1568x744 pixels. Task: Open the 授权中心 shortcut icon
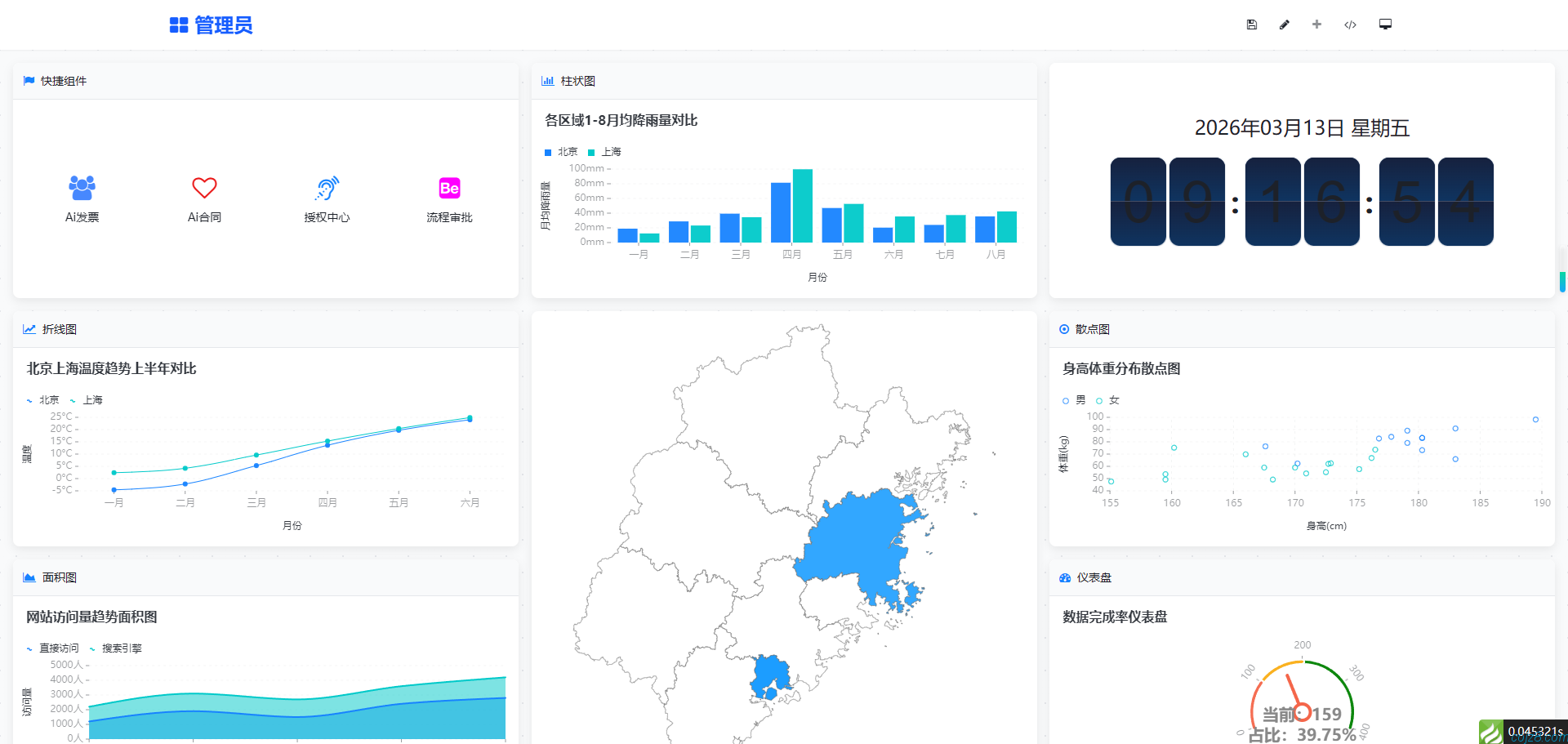pyautogui.click(x=327, y=189)
